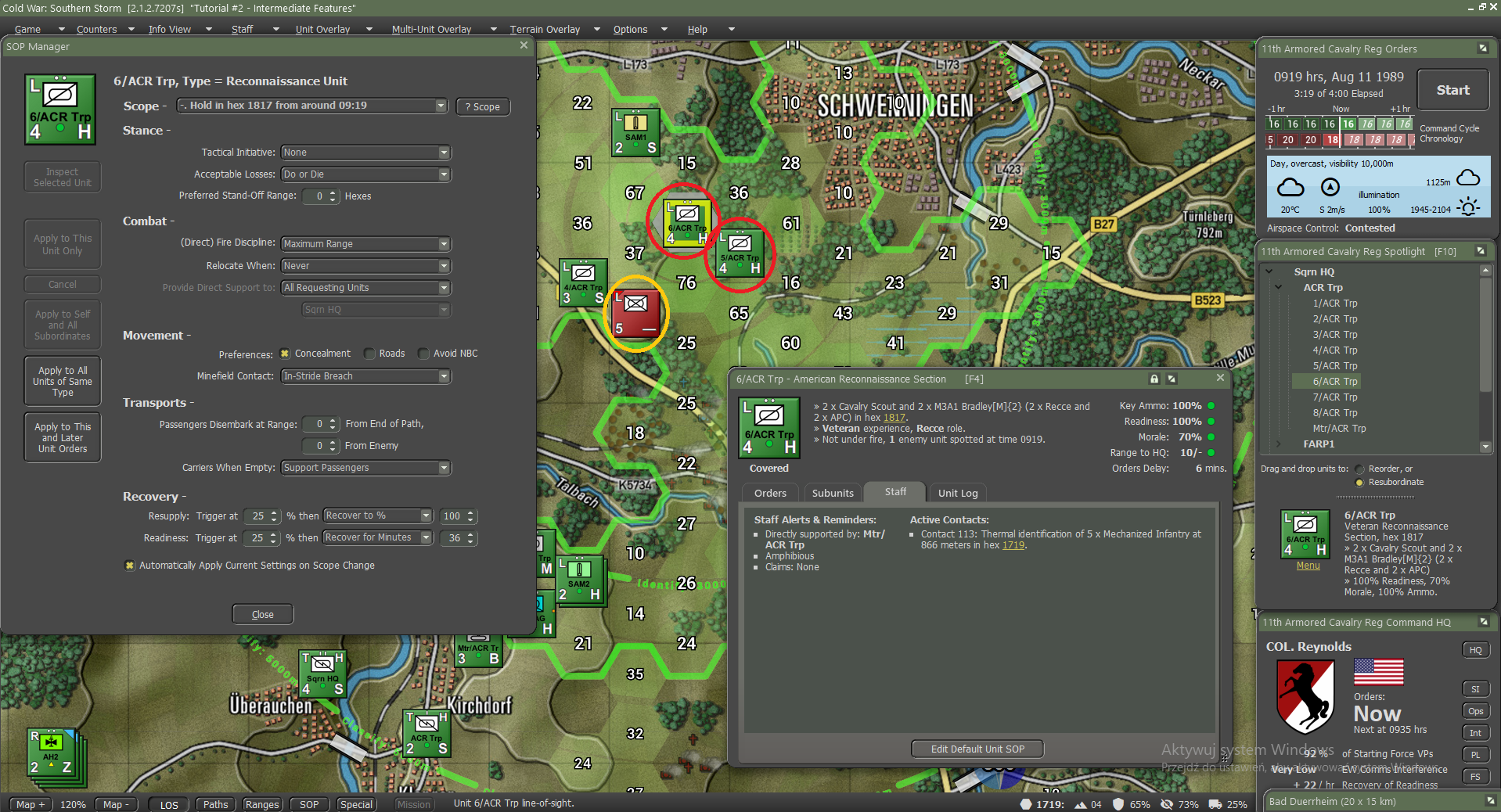
Task: Toggle Automatically Apply Current Settings on Scope Change
Action: (x=129, y=566)
